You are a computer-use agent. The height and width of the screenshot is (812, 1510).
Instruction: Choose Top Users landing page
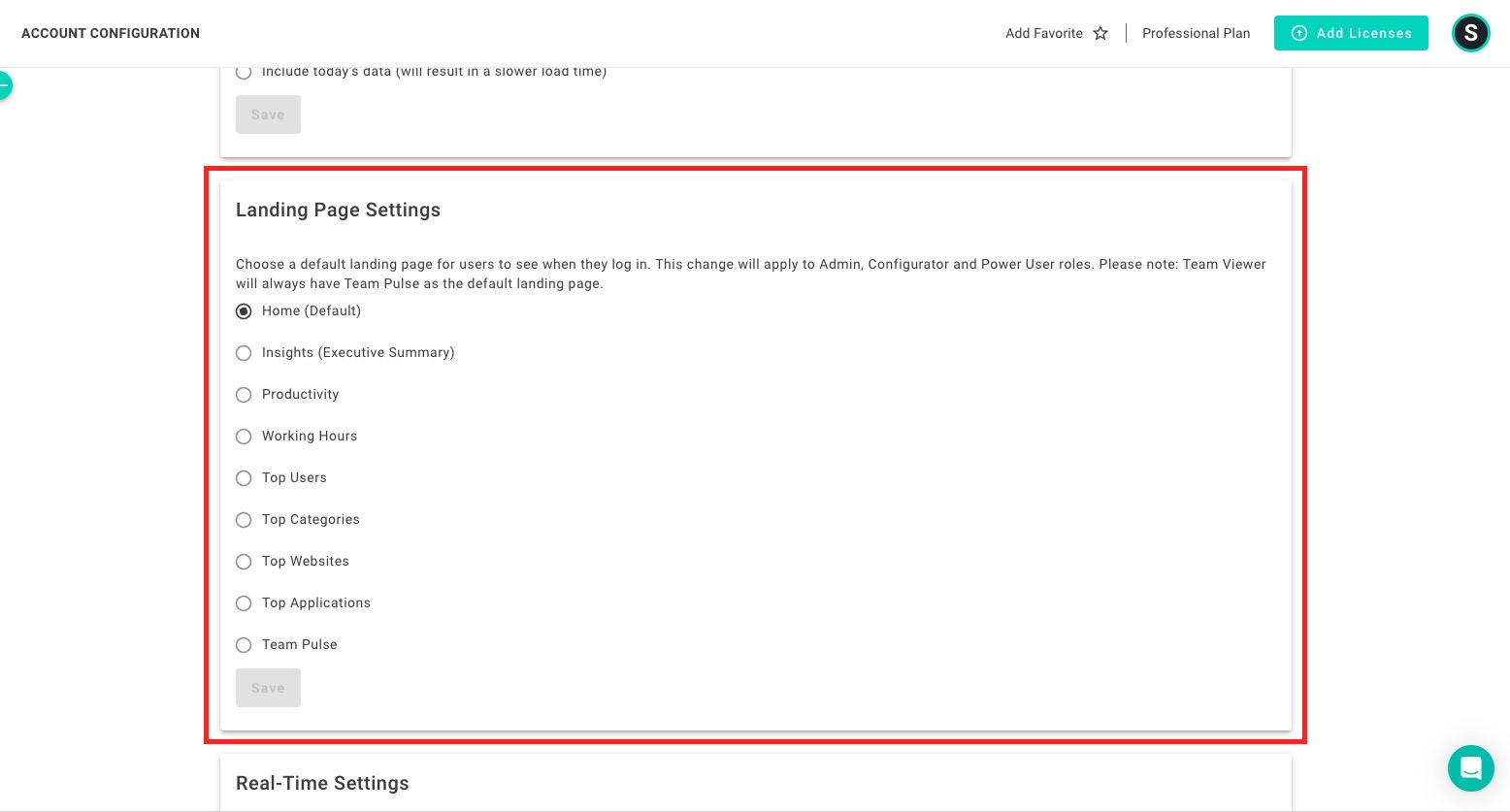(x=244, y=478)
